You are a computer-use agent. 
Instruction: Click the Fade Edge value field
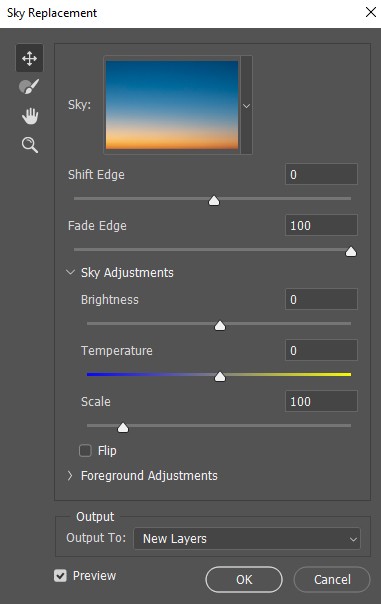tap(321, 225)
